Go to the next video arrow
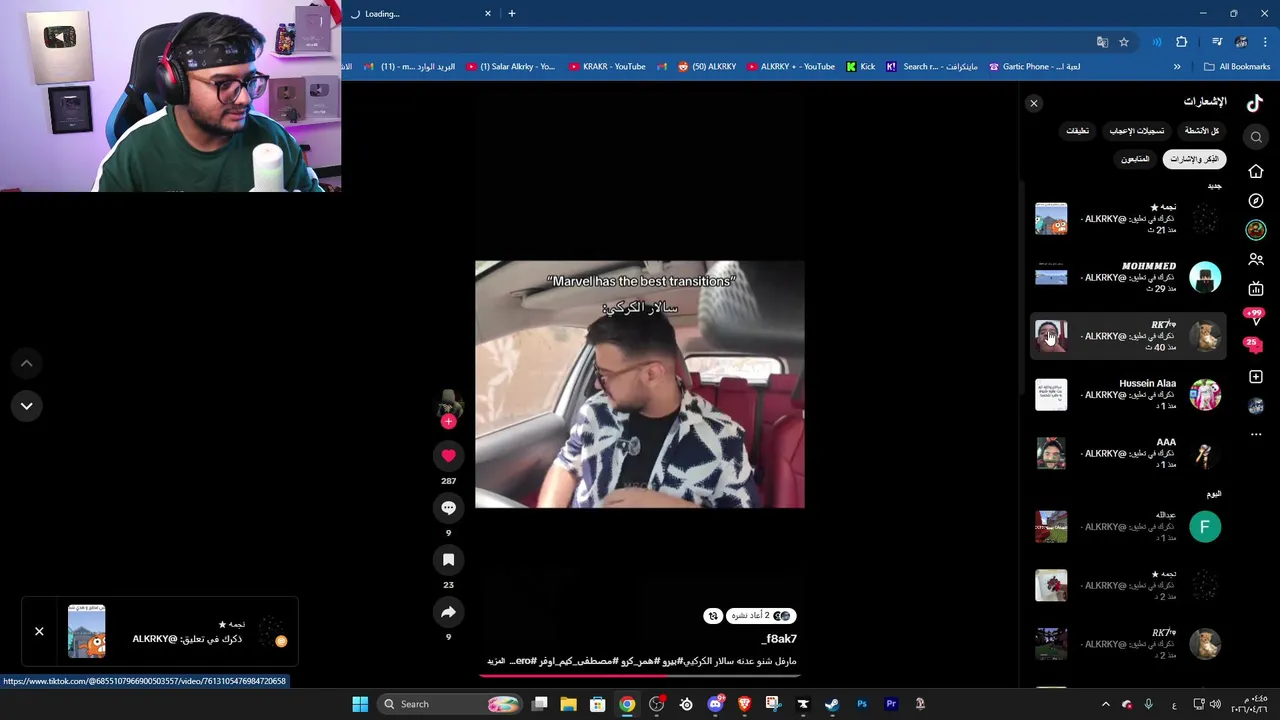 (27, 406)
